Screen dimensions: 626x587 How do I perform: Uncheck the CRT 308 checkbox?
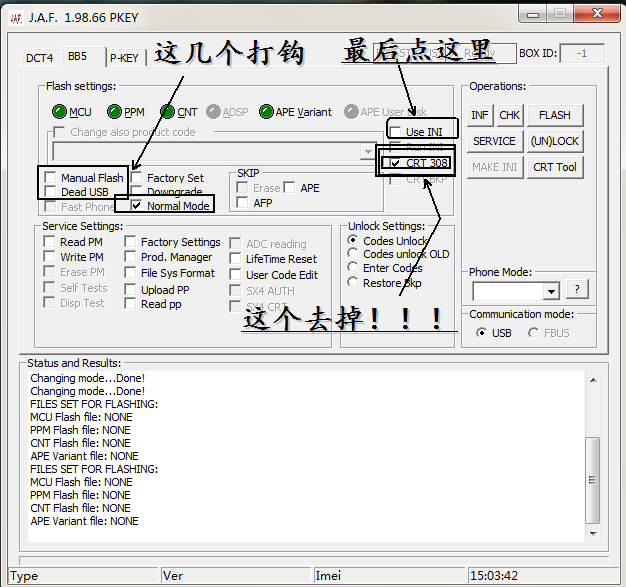point(395,163)
